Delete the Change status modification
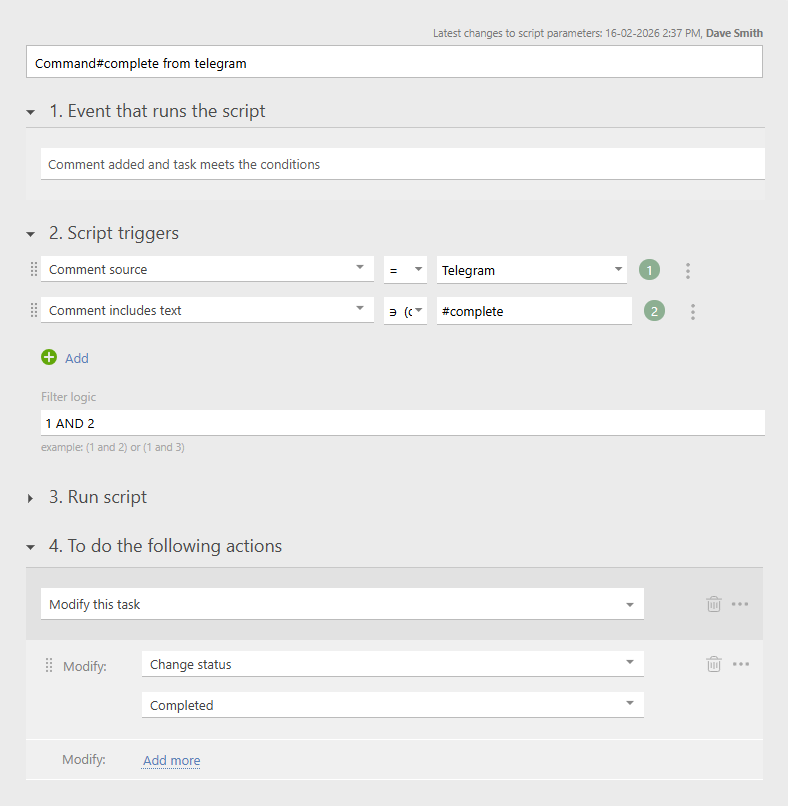Viewport: 788px width, 806px height. click(x=713, y=664)
